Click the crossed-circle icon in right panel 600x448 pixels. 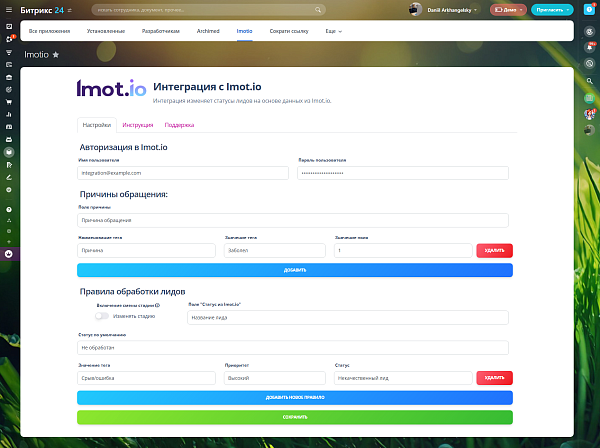tap(590, 64)
